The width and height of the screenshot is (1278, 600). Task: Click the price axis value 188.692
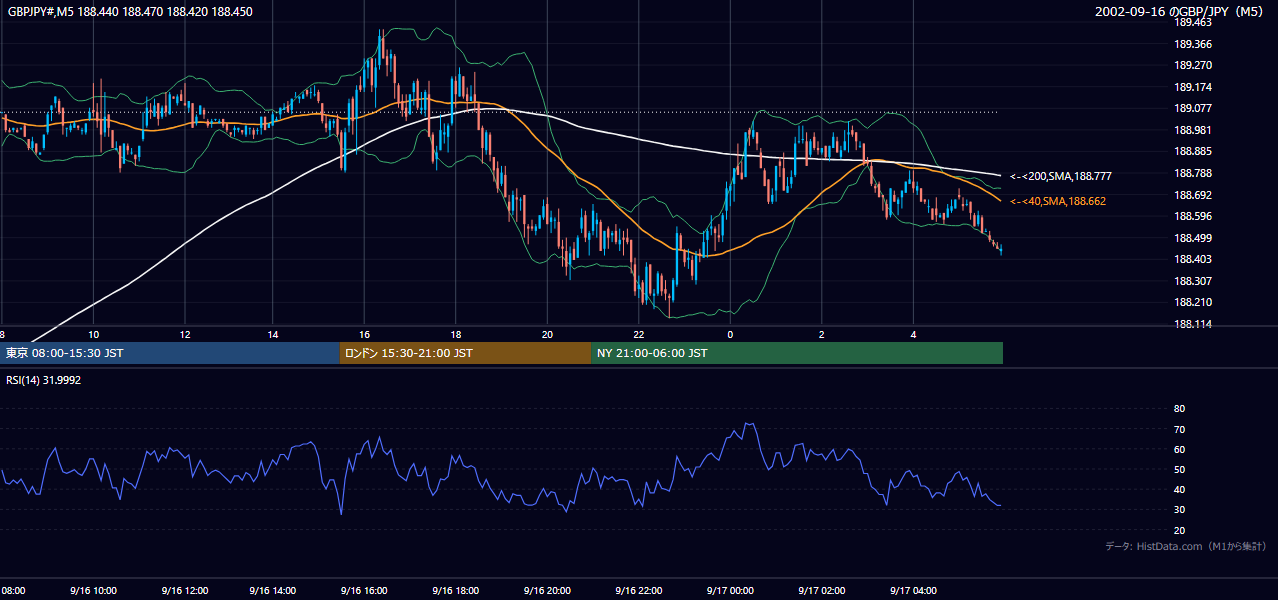point(1192,195)
